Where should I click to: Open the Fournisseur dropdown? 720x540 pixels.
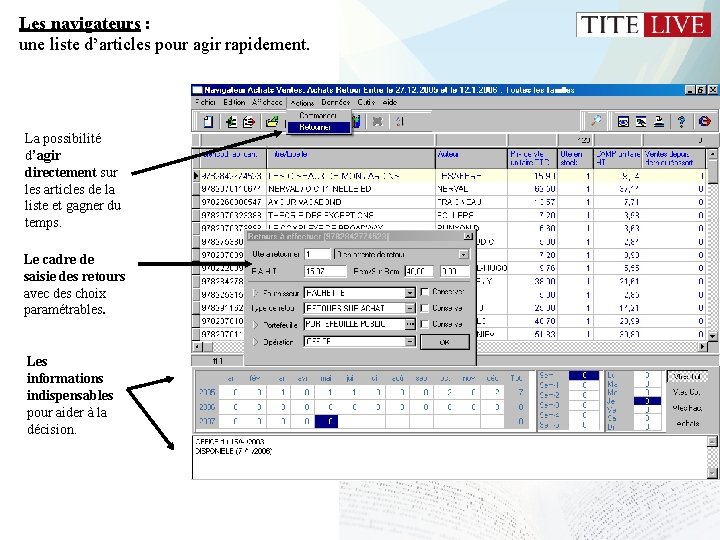click(410, 292)
